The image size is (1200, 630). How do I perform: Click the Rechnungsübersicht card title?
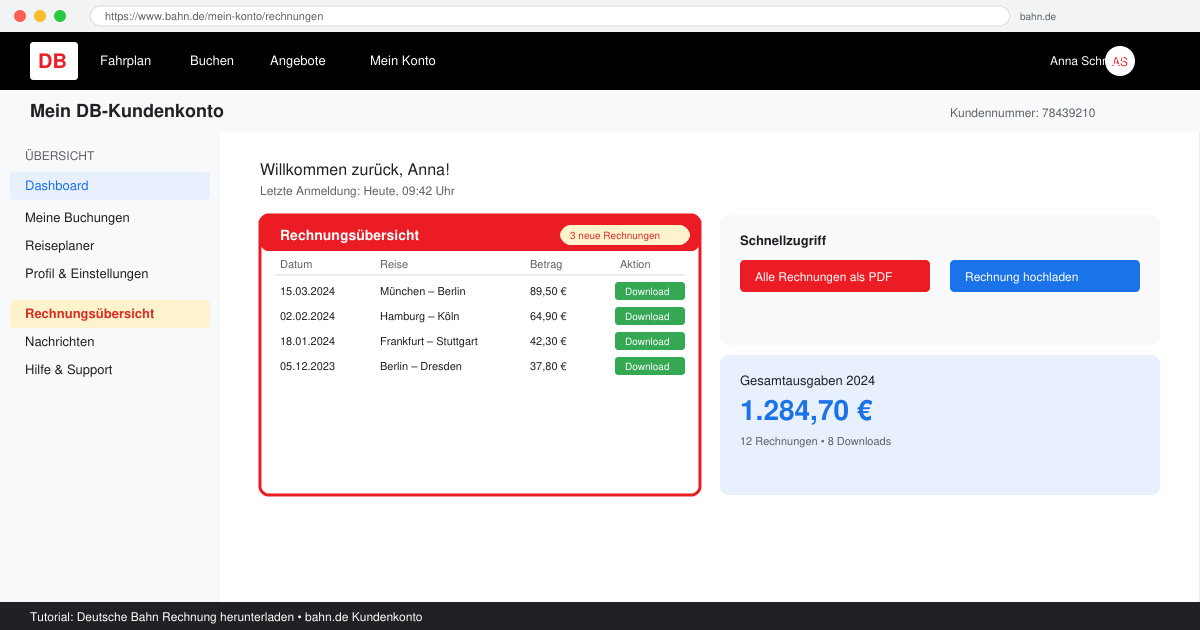349,236
